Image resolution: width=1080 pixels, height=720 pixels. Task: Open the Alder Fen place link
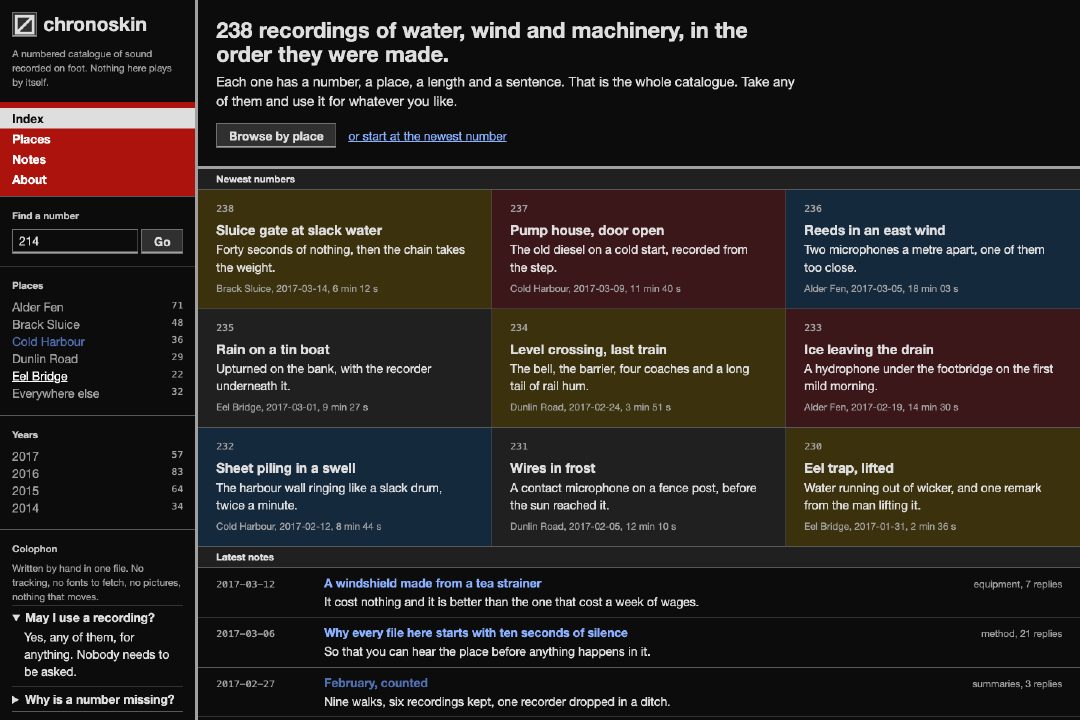click(38, 307)
